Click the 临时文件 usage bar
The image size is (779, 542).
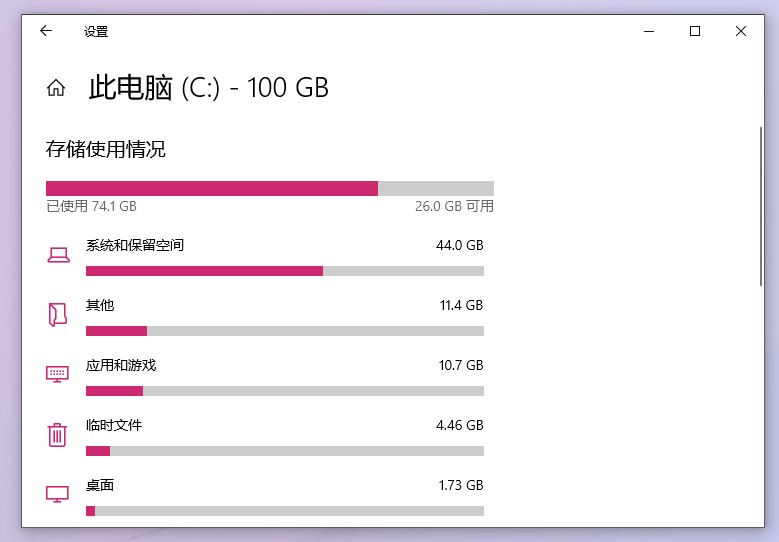(285, 451)
